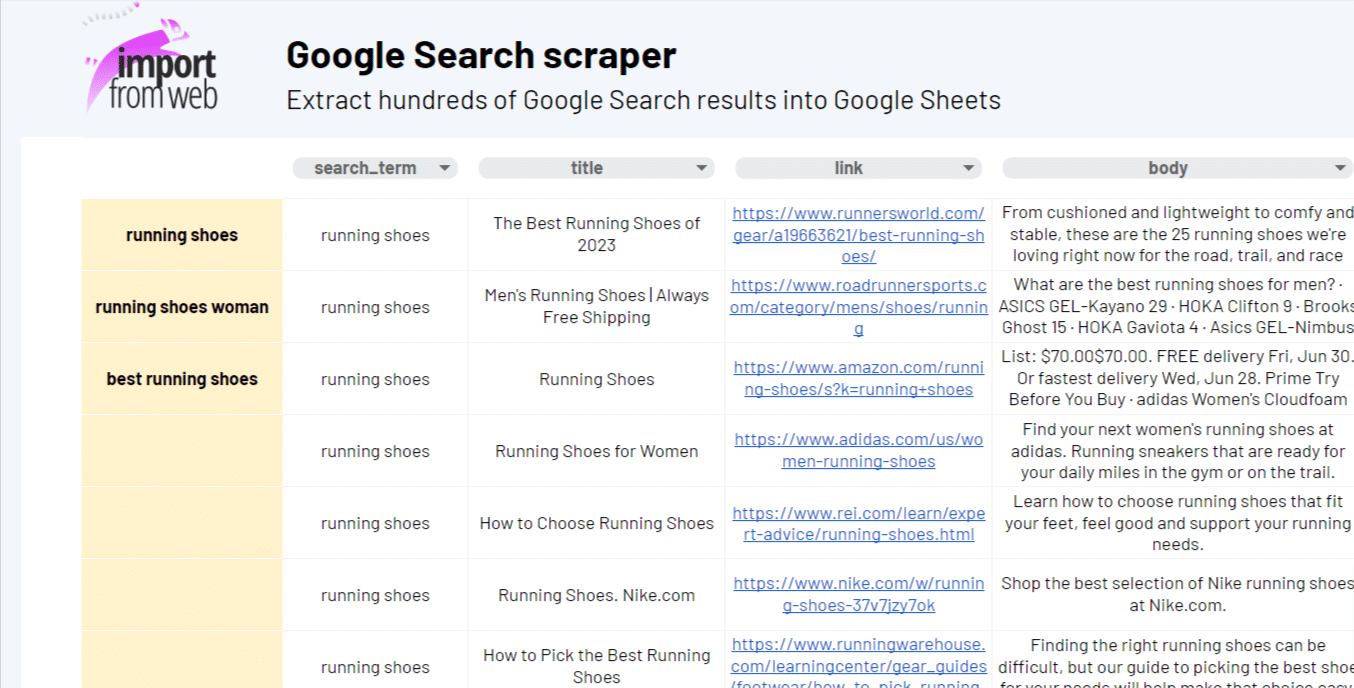Open the body column filter dropdown

(x=1340, y=168)
